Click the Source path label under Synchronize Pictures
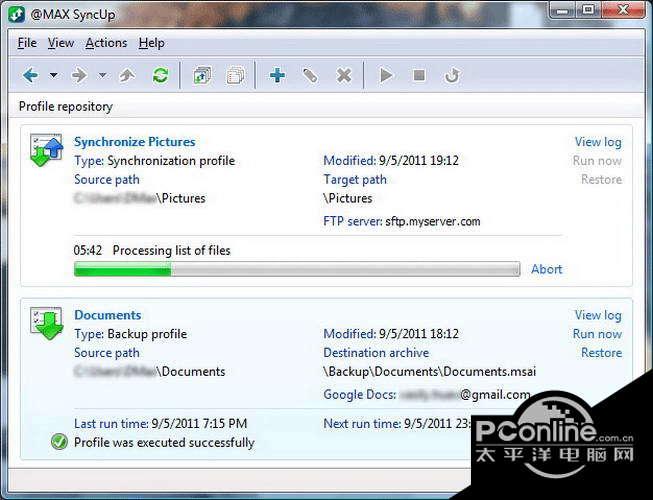 107,179
